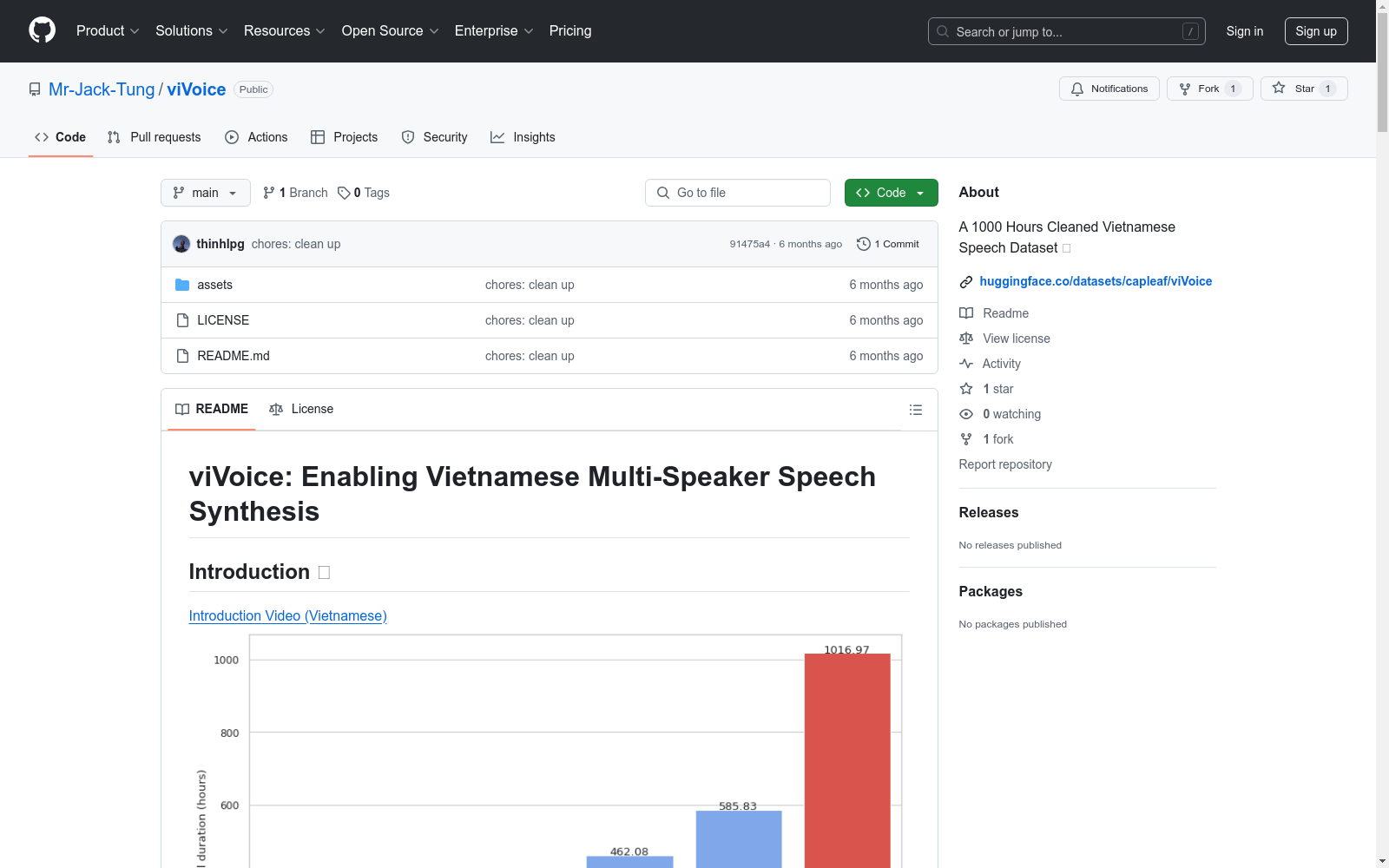1389x868 pixels.
Task: Click the Releases heading
Action: pyautogui.click(x=989, y=513)
